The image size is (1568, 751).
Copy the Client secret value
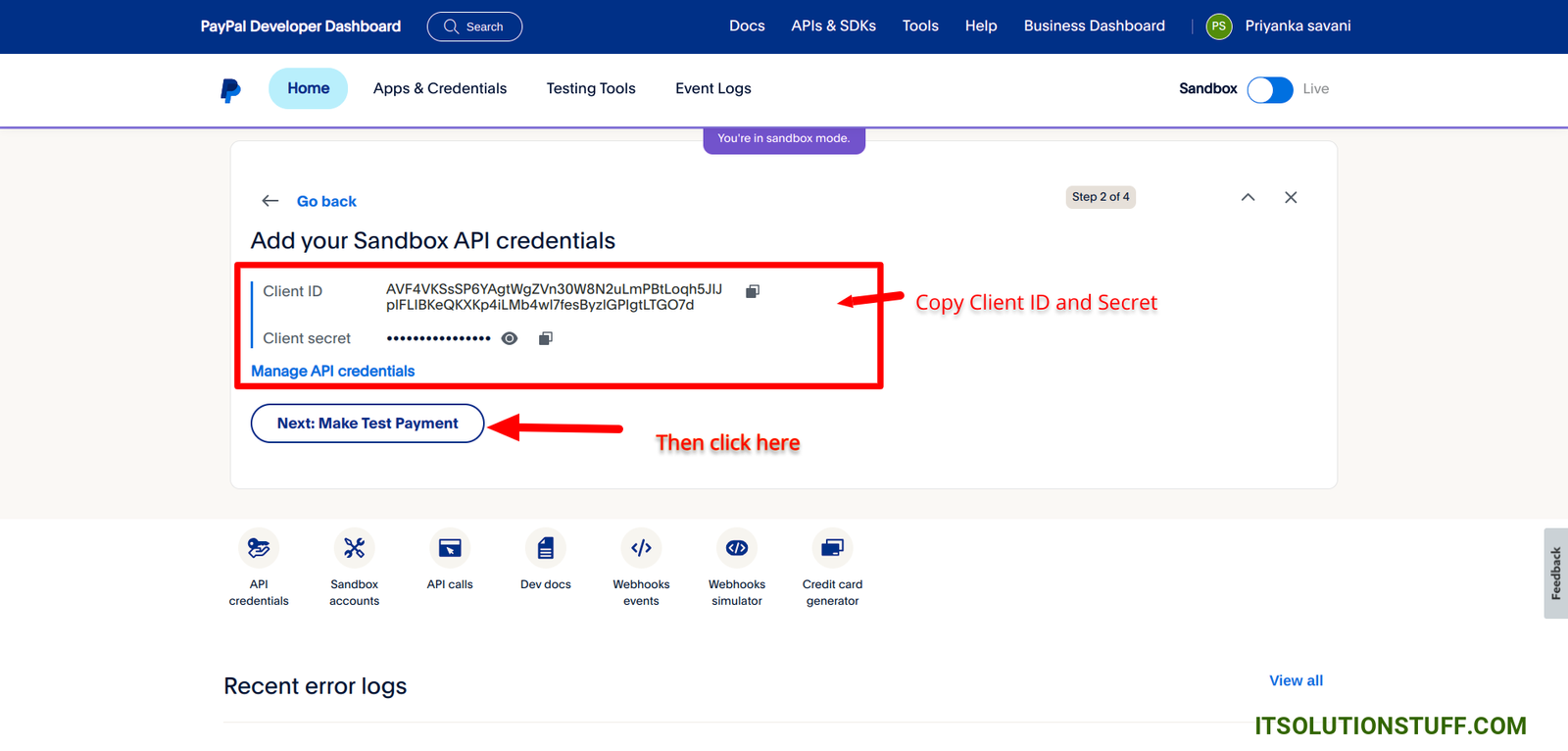[x=546, y=338]
